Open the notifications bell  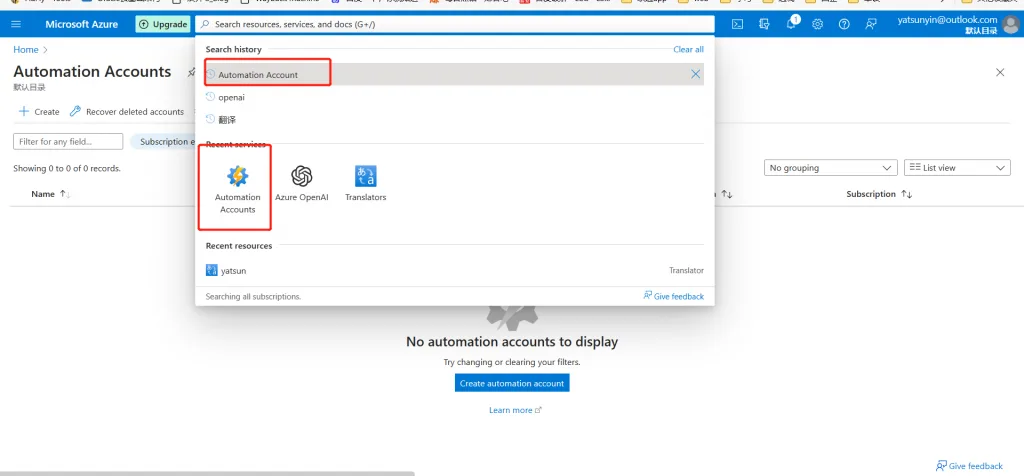coord(791,24)
